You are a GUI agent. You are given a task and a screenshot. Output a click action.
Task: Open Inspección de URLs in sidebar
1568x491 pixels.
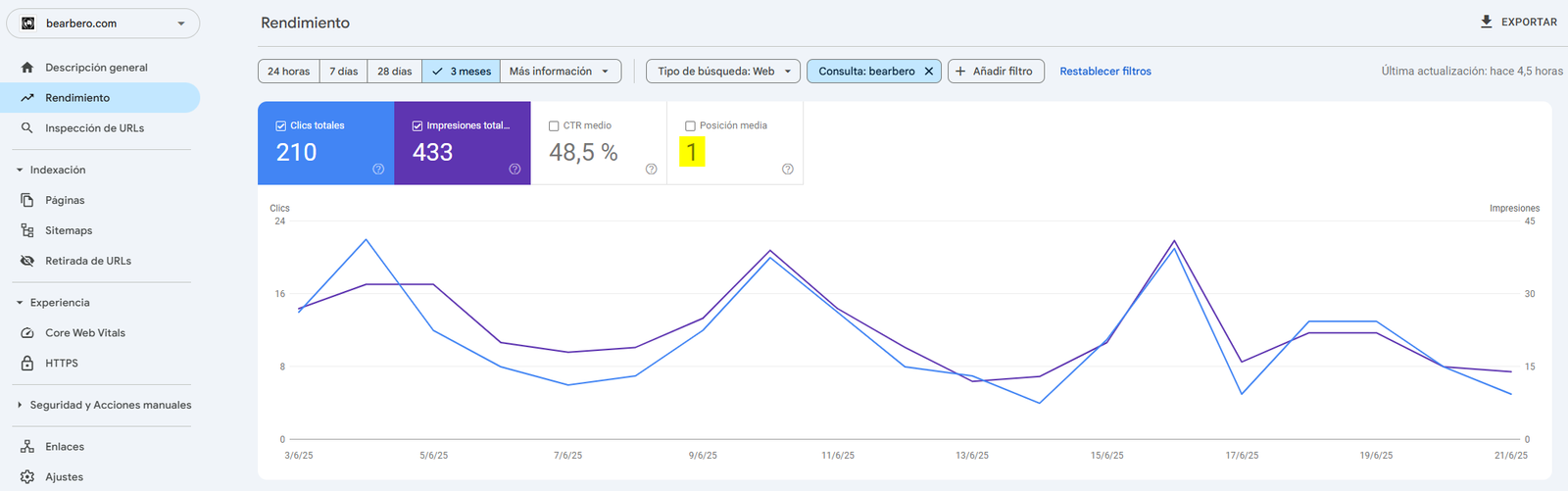coord(100,128)
